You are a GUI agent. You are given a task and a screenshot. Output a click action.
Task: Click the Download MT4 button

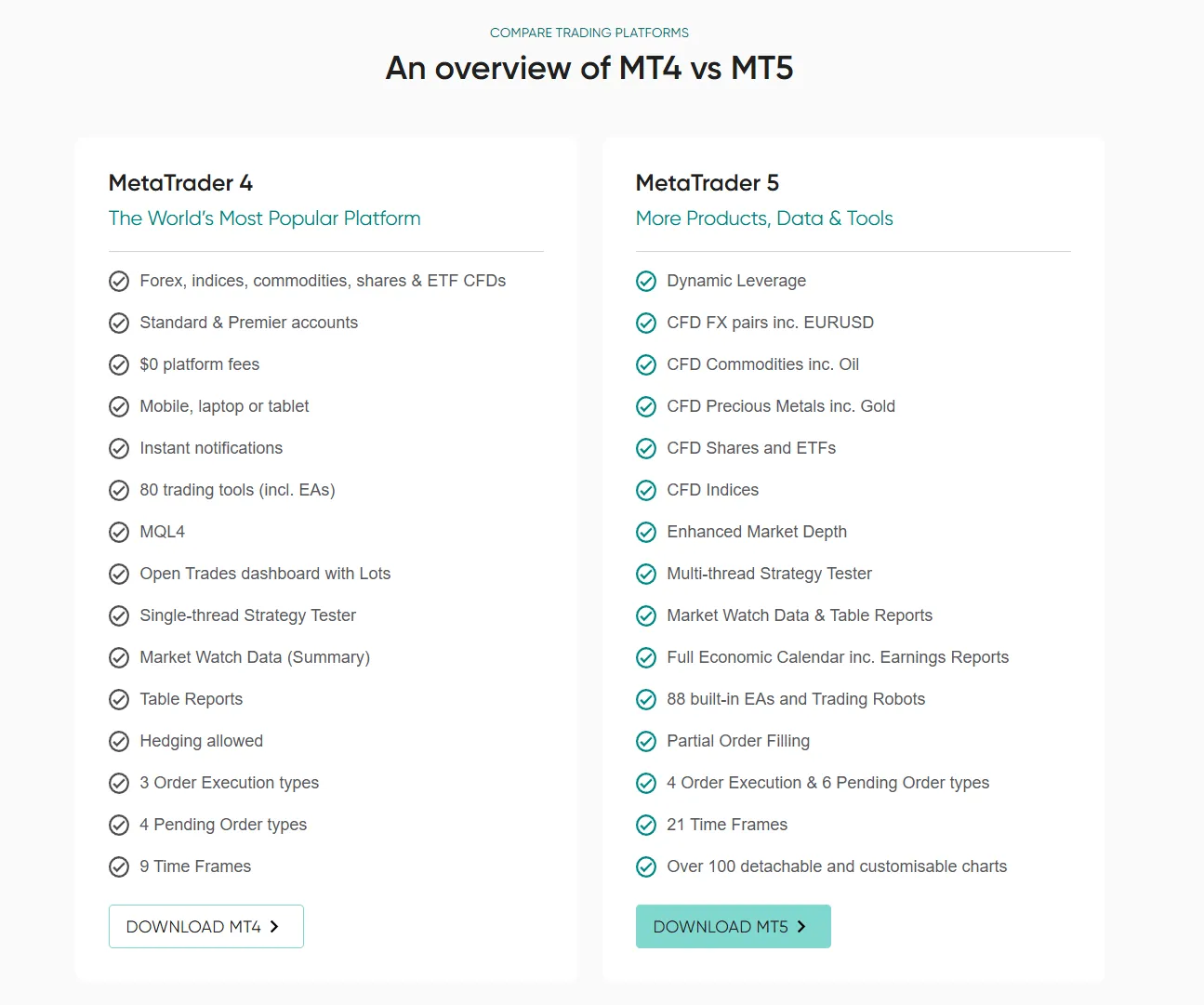click(x=205, y=926)
